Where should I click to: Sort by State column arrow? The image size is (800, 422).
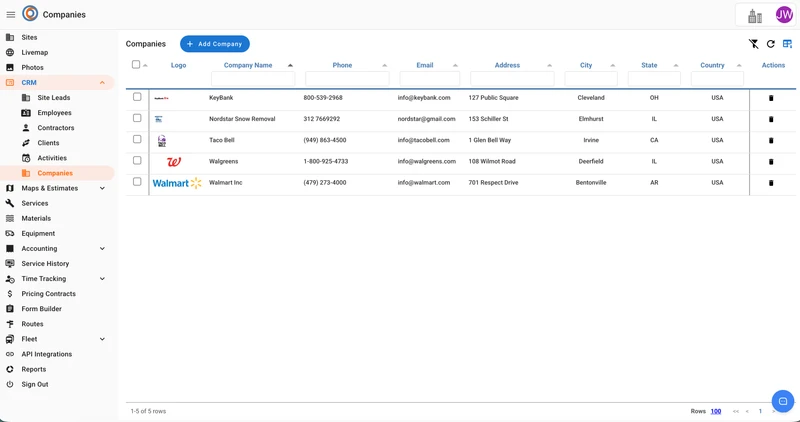676,65
